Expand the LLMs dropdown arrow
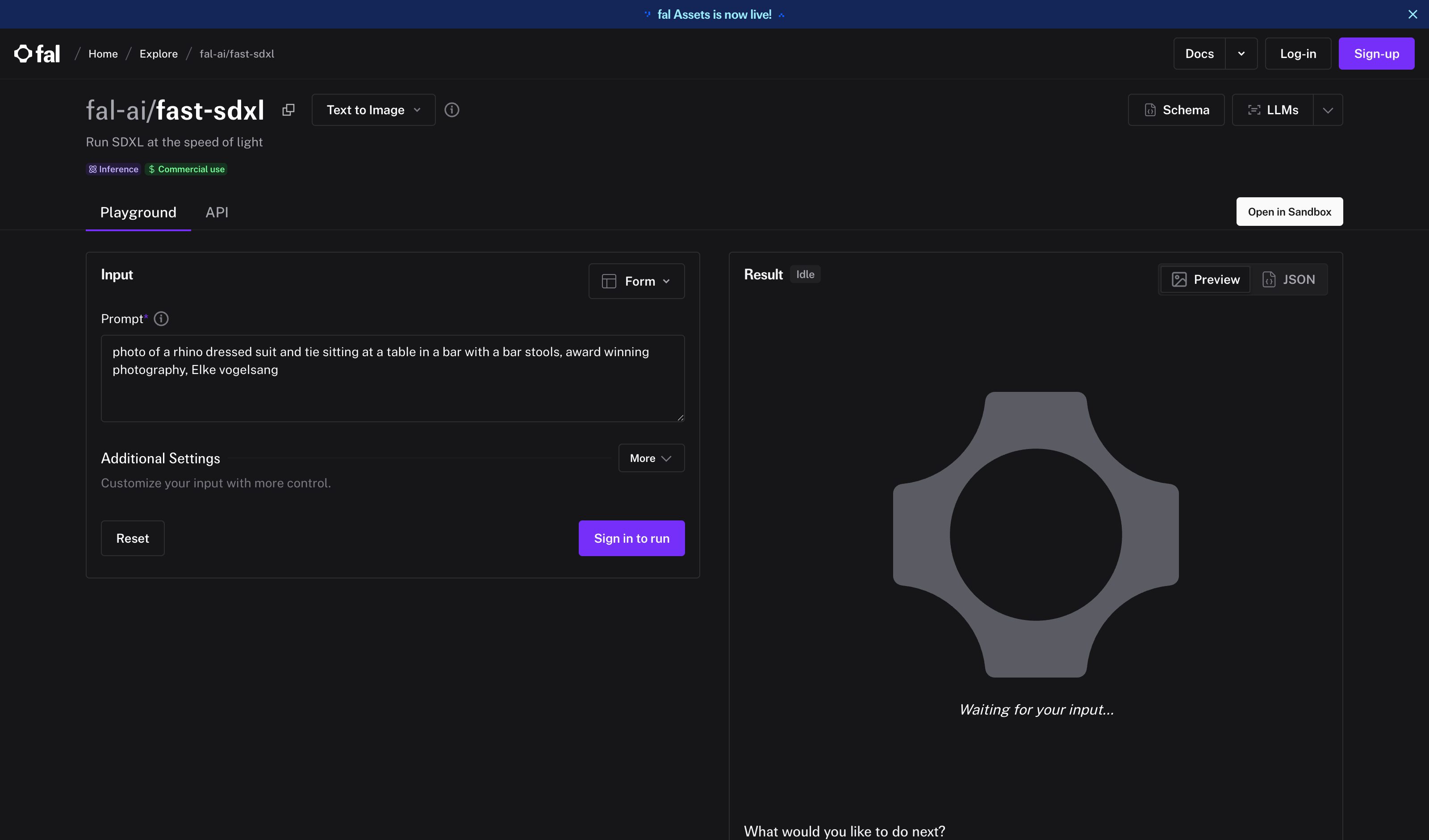The height and width of the screenshot is (840, 1429). tap(1328, 110)
